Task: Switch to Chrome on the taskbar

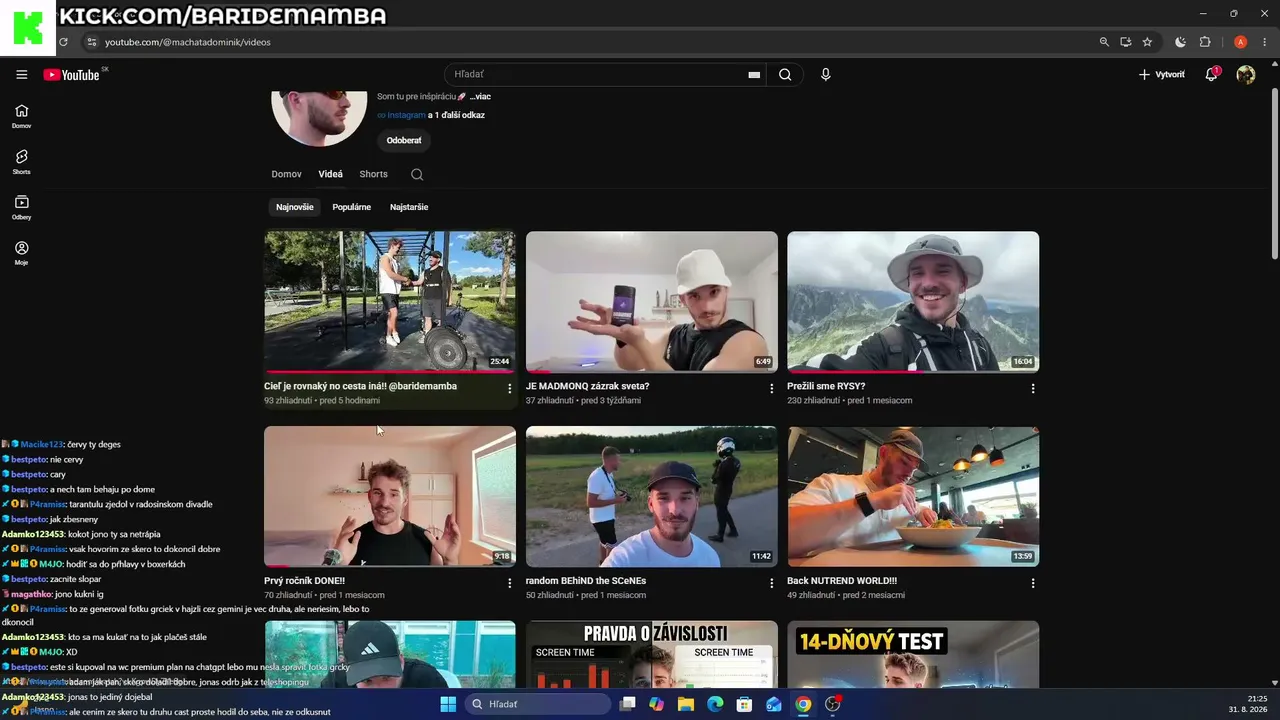Action: (x=803, y=704)
